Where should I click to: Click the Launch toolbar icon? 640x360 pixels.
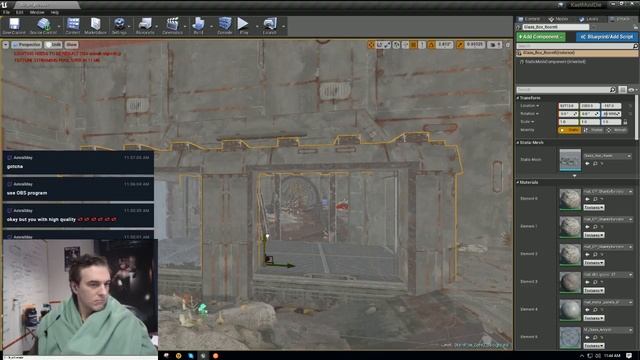tap(269, 26)
